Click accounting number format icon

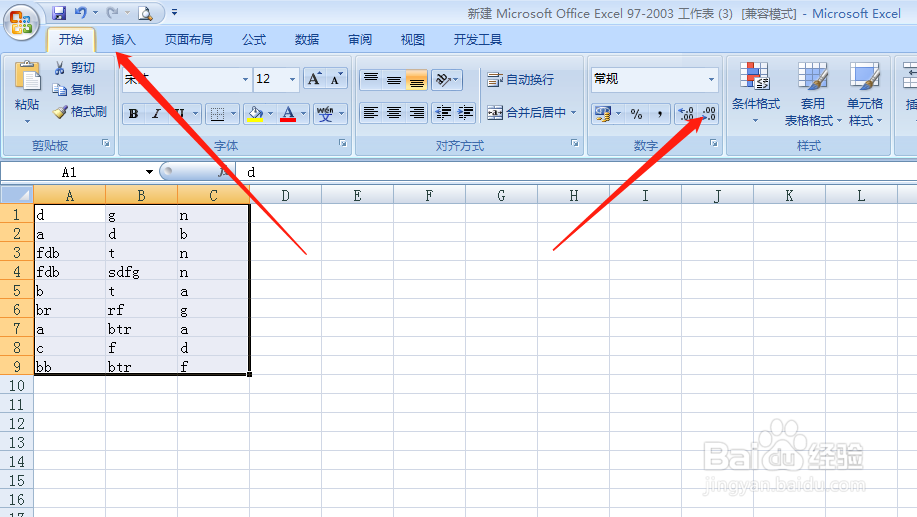tap(602, 113)
